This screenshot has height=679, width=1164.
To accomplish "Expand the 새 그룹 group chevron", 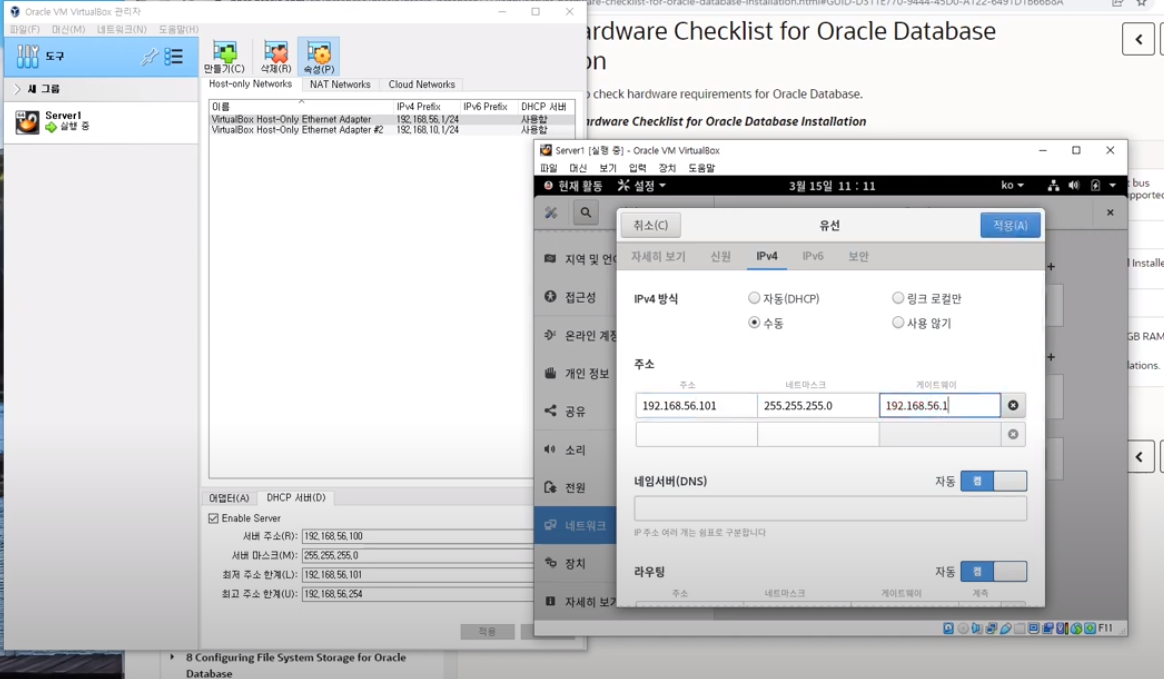I will 17,89.
